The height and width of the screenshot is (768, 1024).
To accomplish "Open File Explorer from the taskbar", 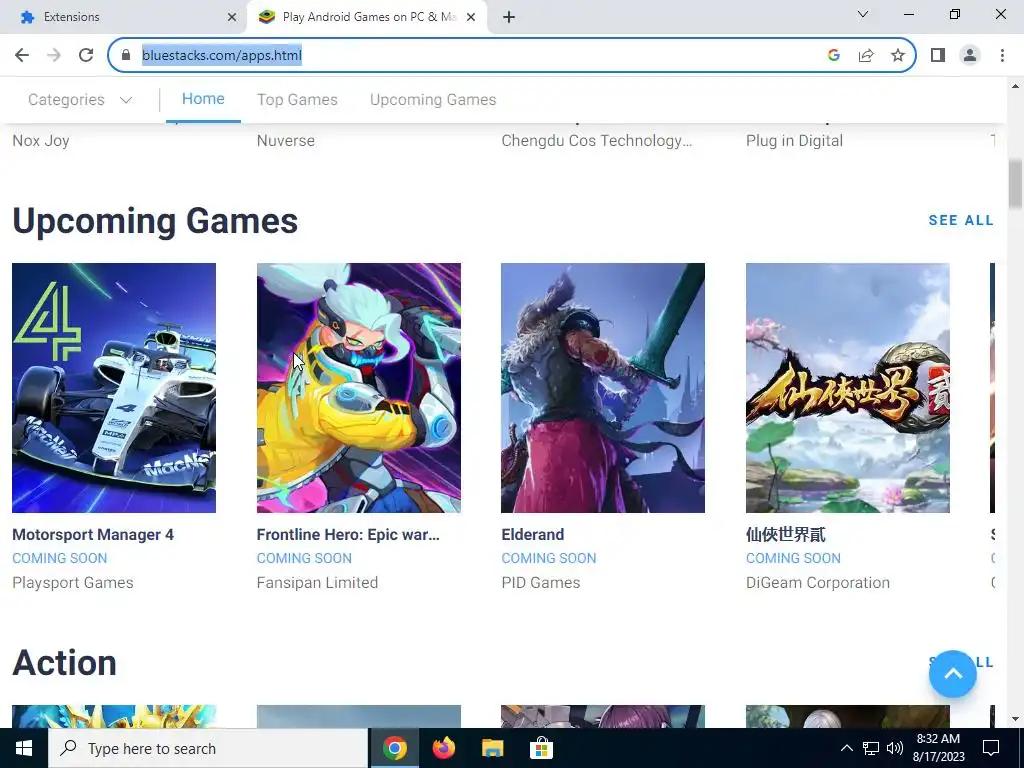I will [492, 748].
